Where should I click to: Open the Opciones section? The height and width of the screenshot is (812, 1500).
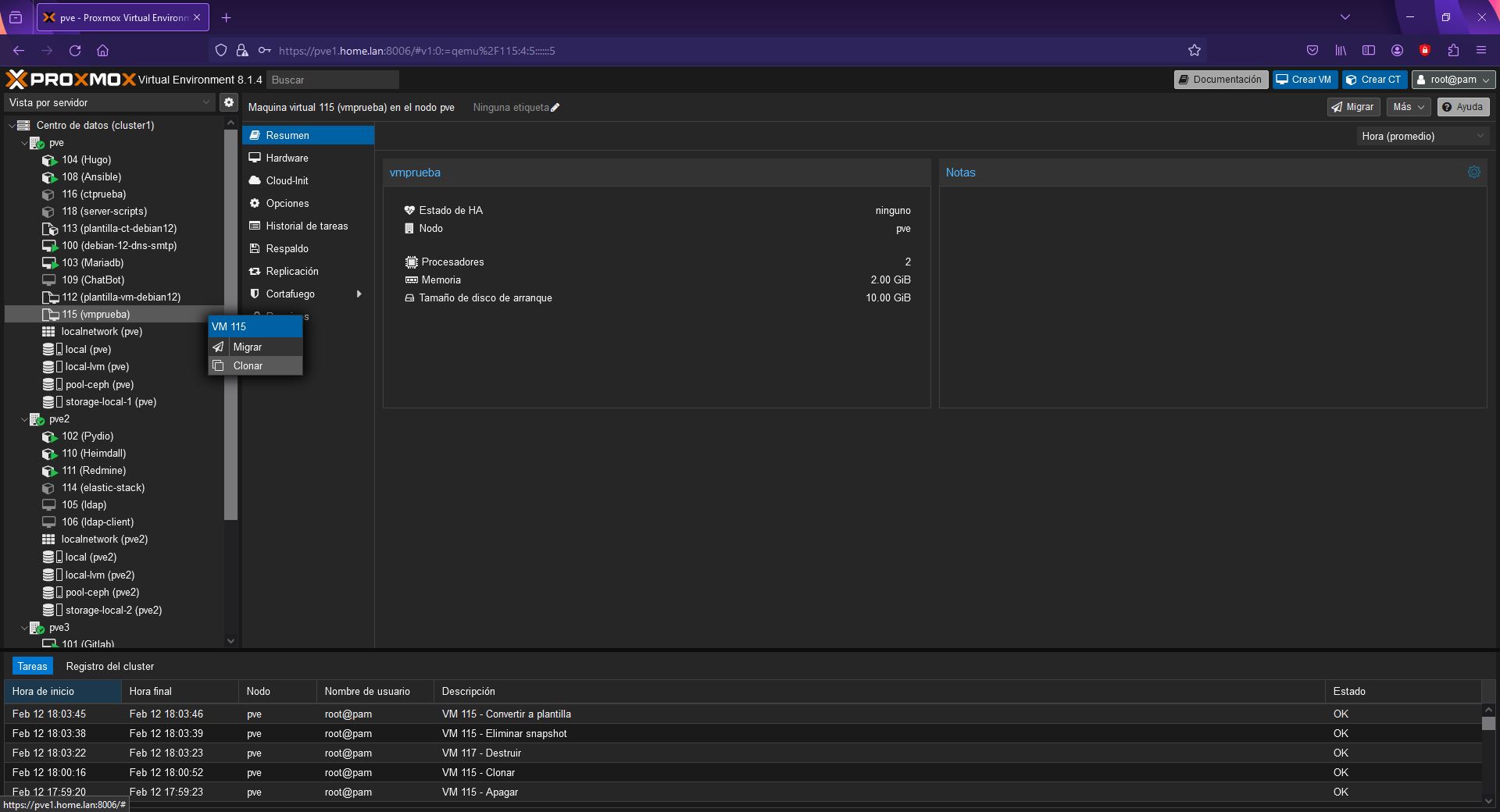coord(308,203)
